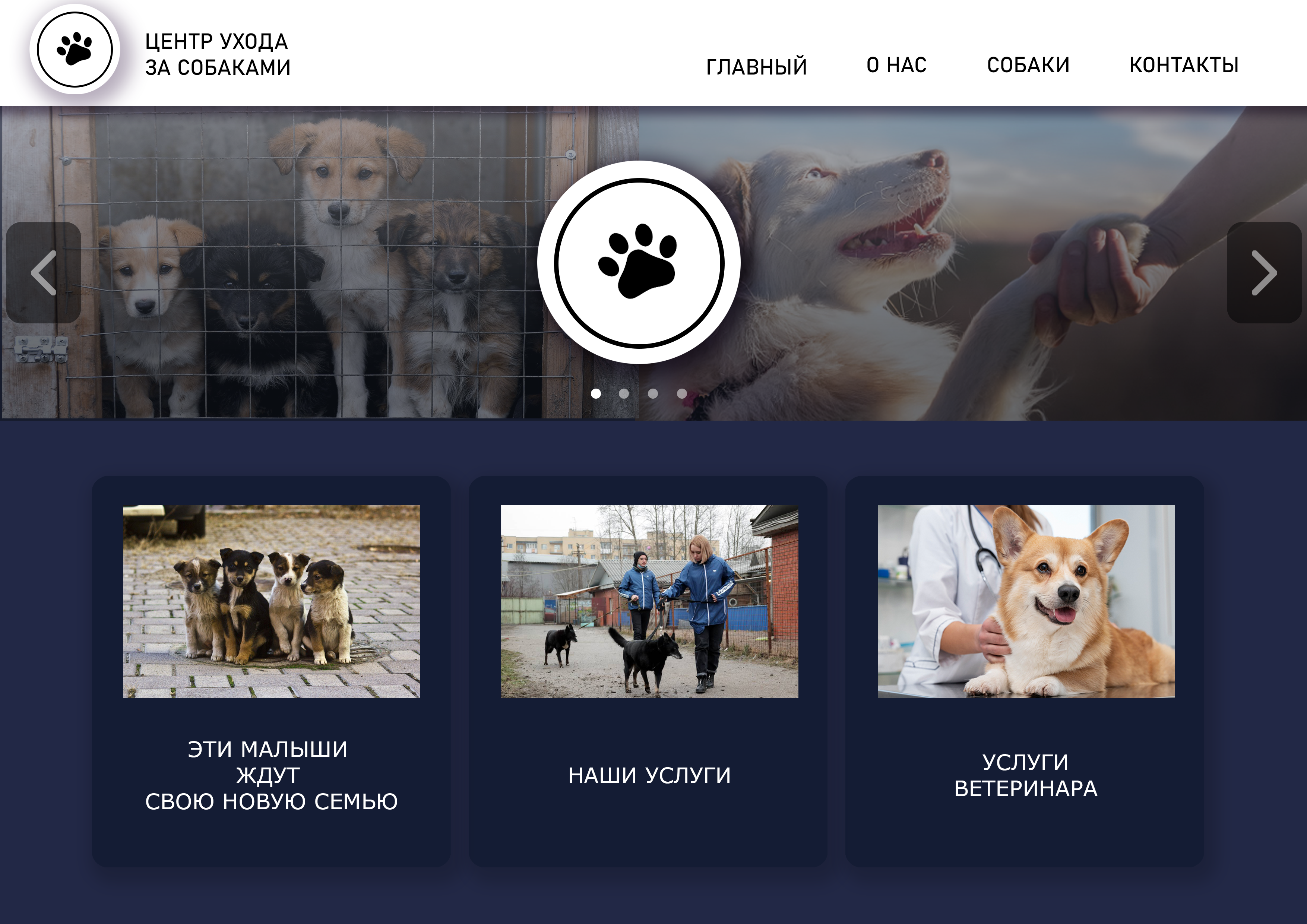This screenshot has width=1307, height=924.
Task: Advance carousel with right arrow
Action: pos(1264,273)
